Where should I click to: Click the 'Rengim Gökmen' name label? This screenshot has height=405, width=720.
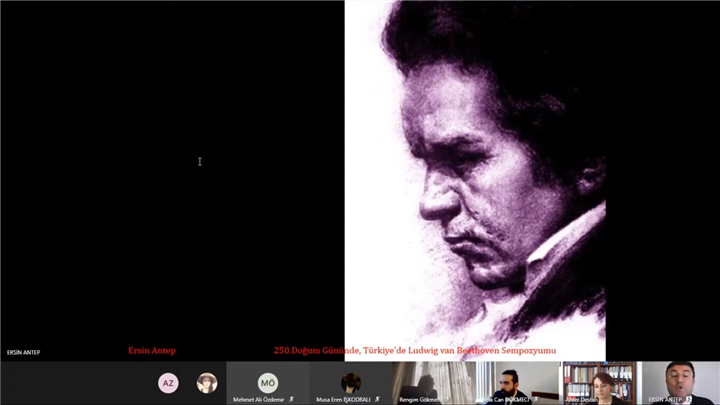[418, 399]
